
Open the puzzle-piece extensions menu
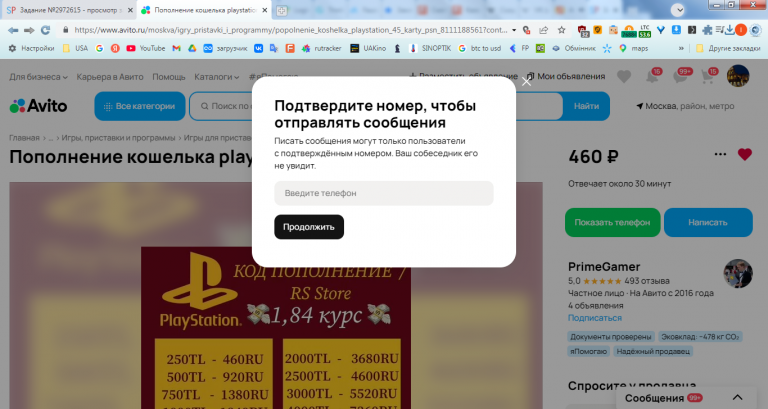[x=707, y=30]
